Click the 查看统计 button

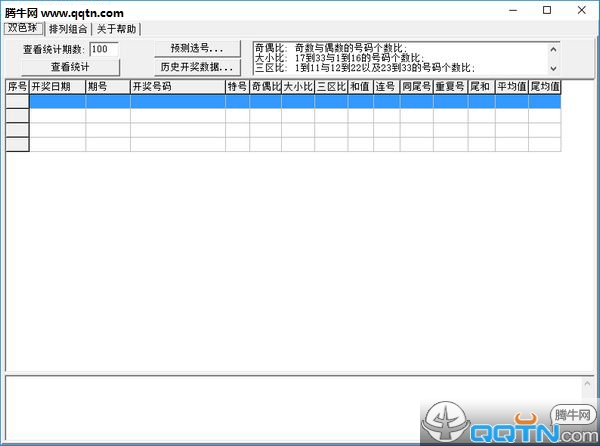(x=70, y=67)
